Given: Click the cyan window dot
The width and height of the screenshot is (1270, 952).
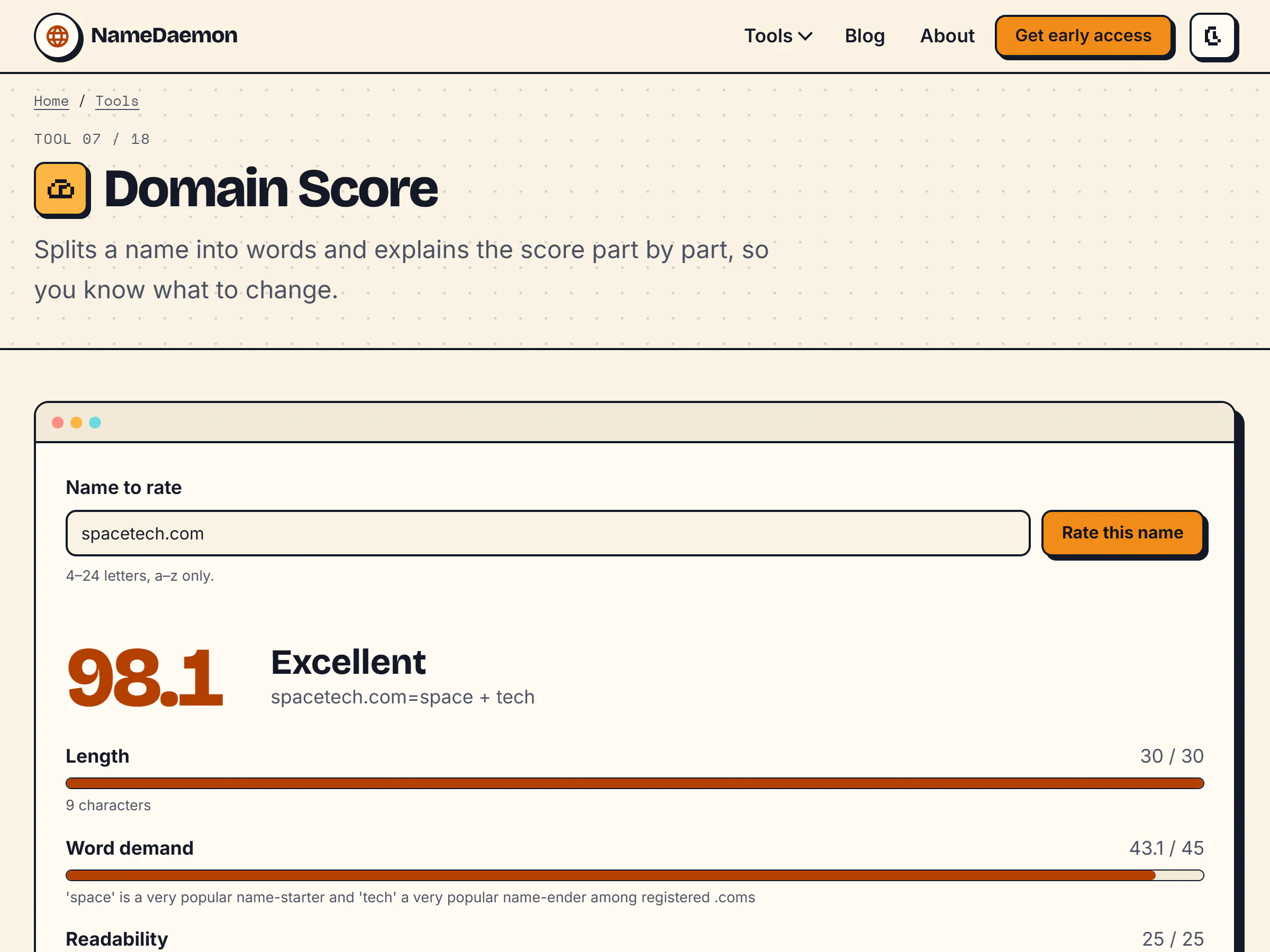Looking at the screenshot, I should [x=95, y=423].
